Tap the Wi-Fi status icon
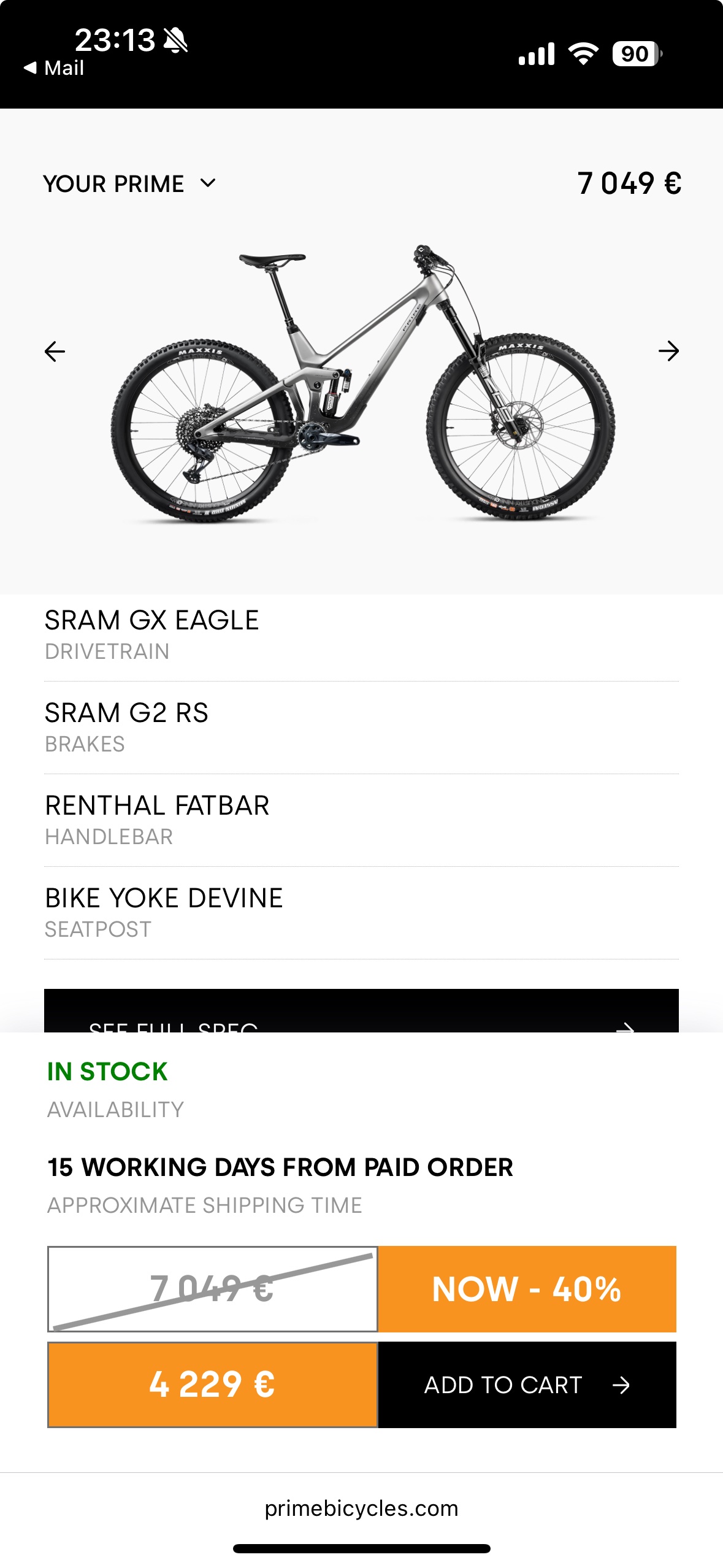The width and height of the screenshot is (723, 1568). 583,54
